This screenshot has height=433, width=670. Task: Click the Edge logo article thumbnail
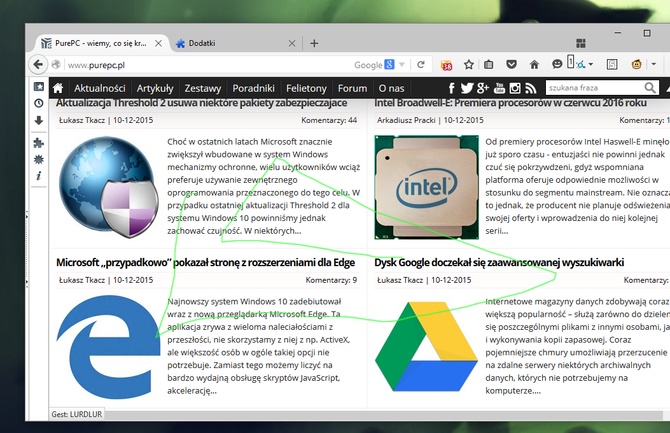point(108,347)
